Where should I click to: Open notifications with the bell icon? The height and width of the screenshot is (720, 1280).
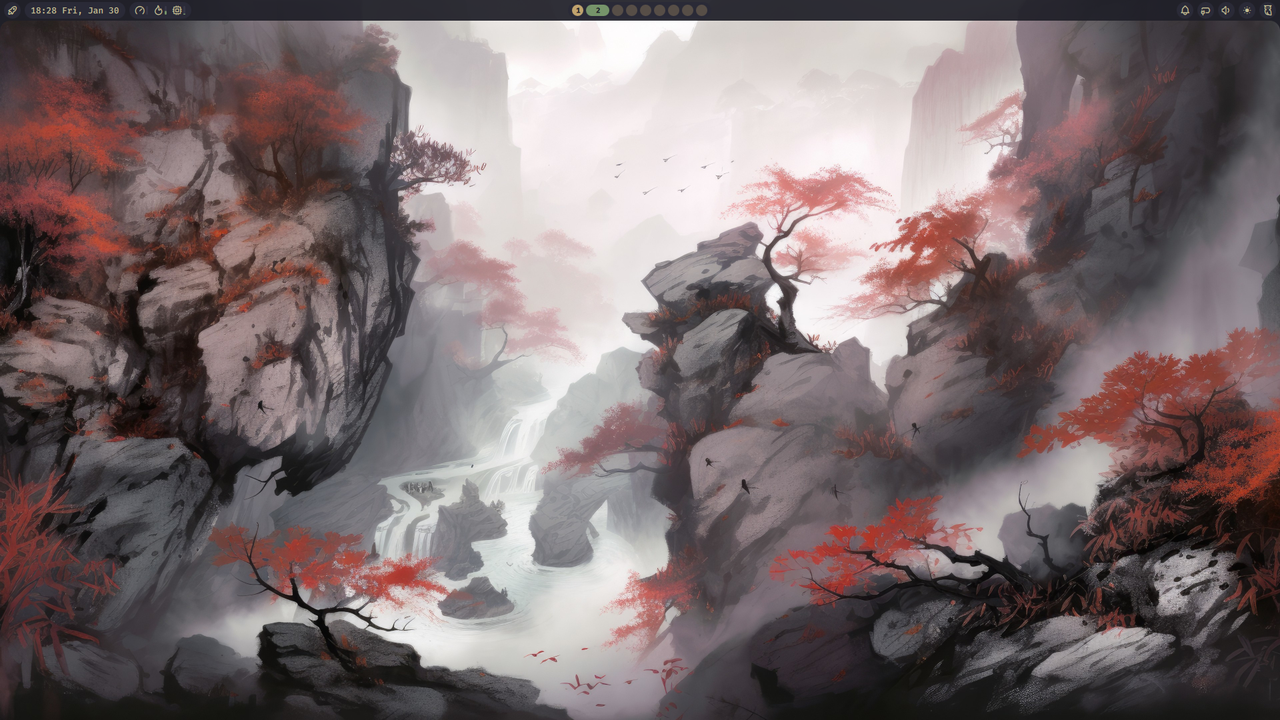click(x=1185, y=10)
